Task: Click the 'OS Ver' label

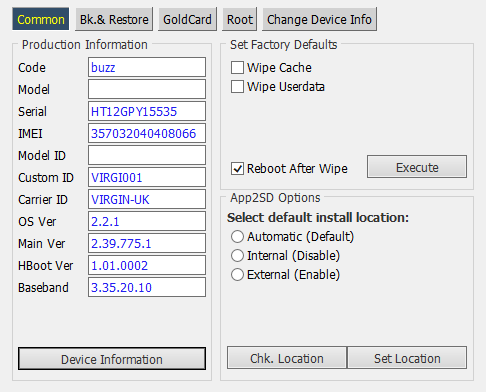Action: pyautogui.click(x=37, y=222)
